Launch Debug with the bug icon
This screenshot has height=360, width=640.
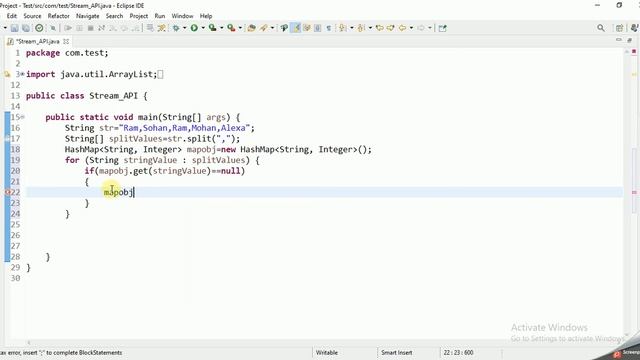pos(176,28)
